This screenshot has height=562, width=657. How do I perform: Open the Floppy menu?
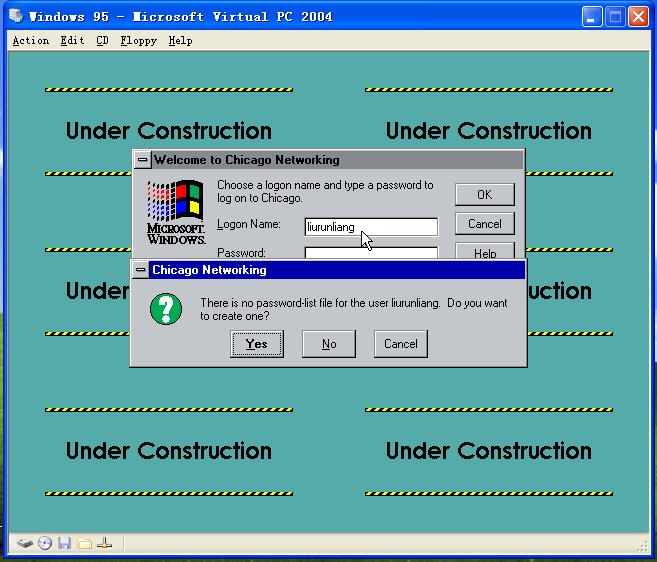coord(139,41)
